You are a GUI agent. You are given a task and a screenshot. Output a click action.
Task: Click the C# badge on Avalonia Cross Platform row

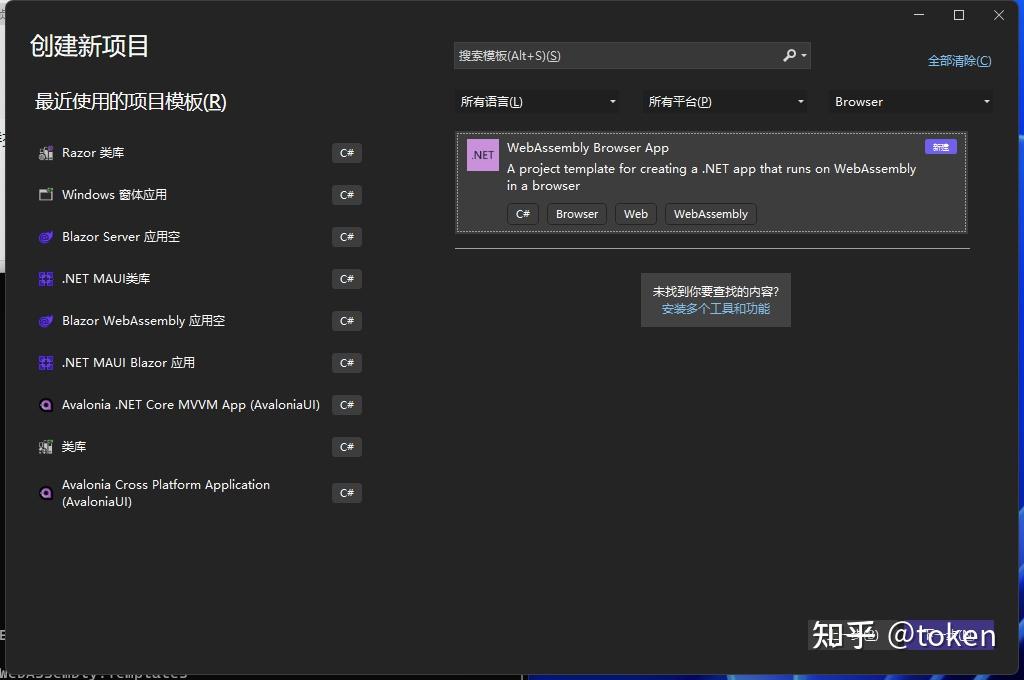click(x=347, y=493)
